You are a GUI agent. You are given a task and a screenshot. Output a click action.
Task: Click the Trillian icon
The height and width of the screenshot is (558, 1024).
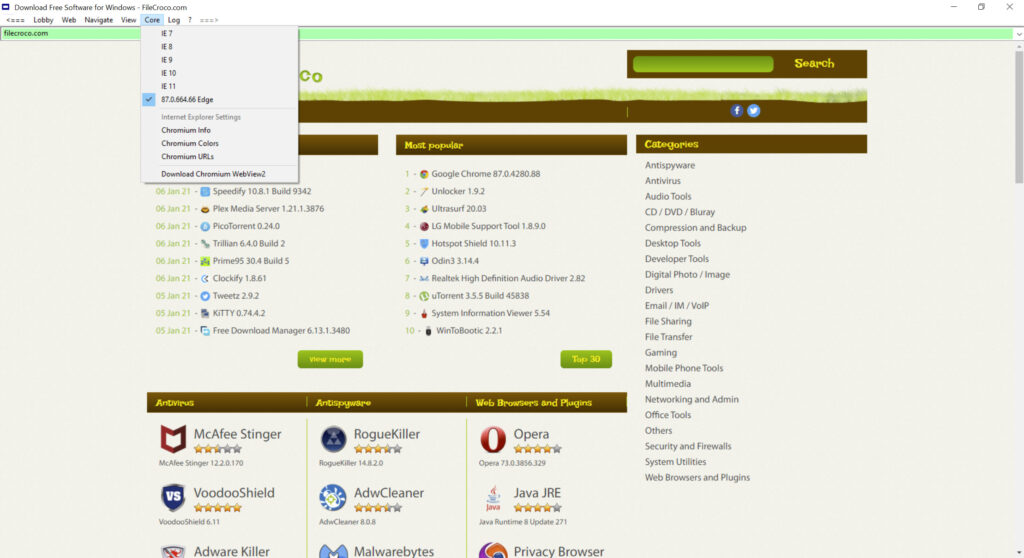pos(205,244)
